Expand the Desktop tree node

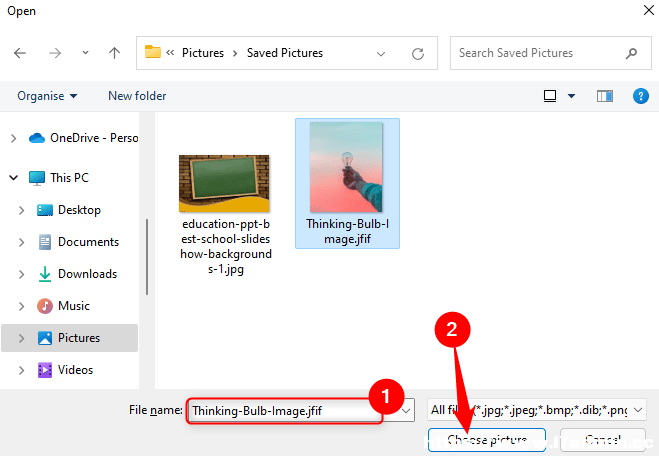pos(21,210)
